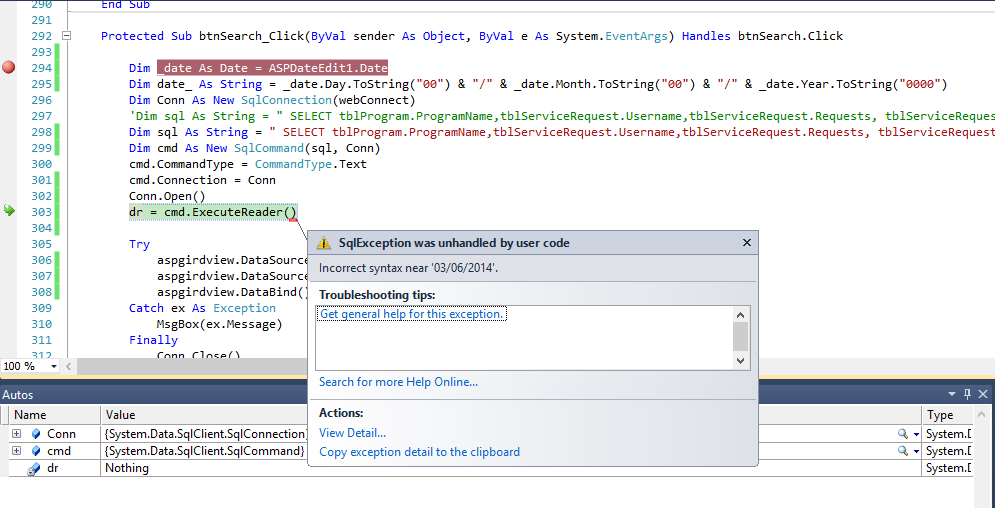995x508 pixels.
Task: Click the warning icon in exception dialog
Action: (324, 243)
